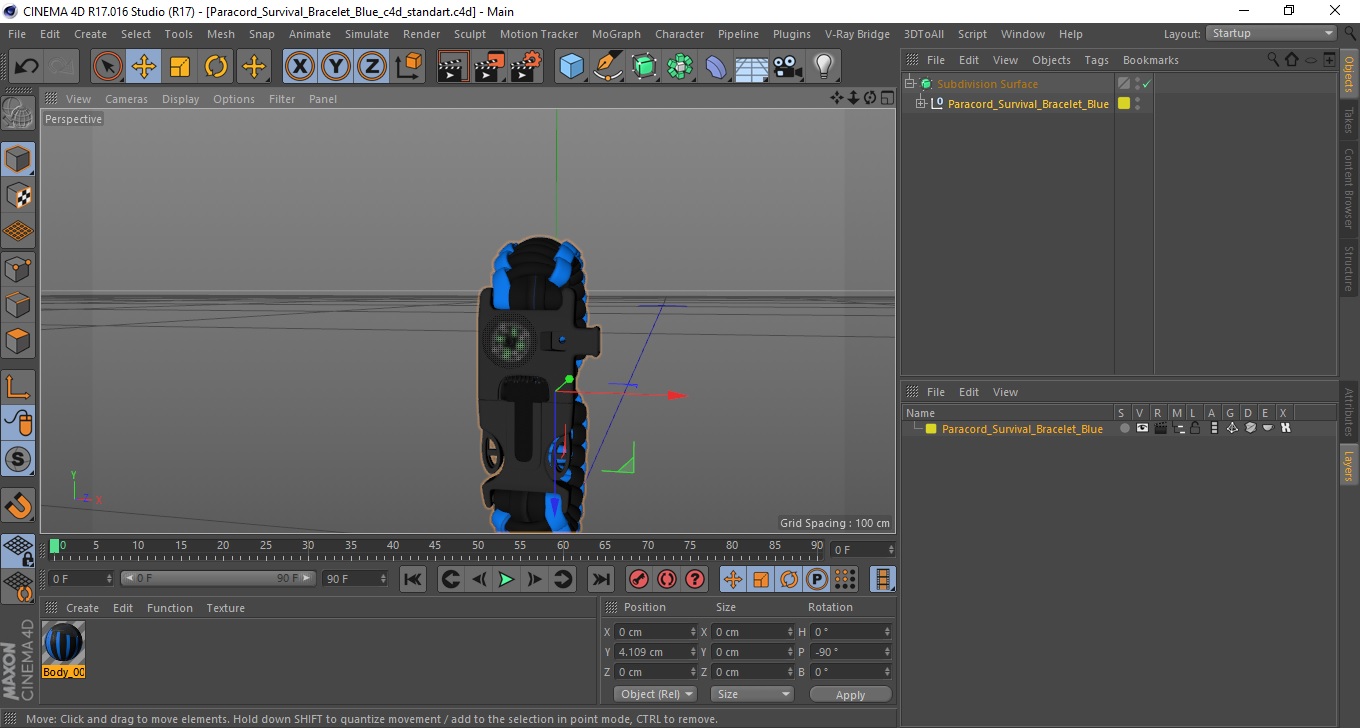
Task: Add a Floor environment object
Action: [x=752, y=67]
